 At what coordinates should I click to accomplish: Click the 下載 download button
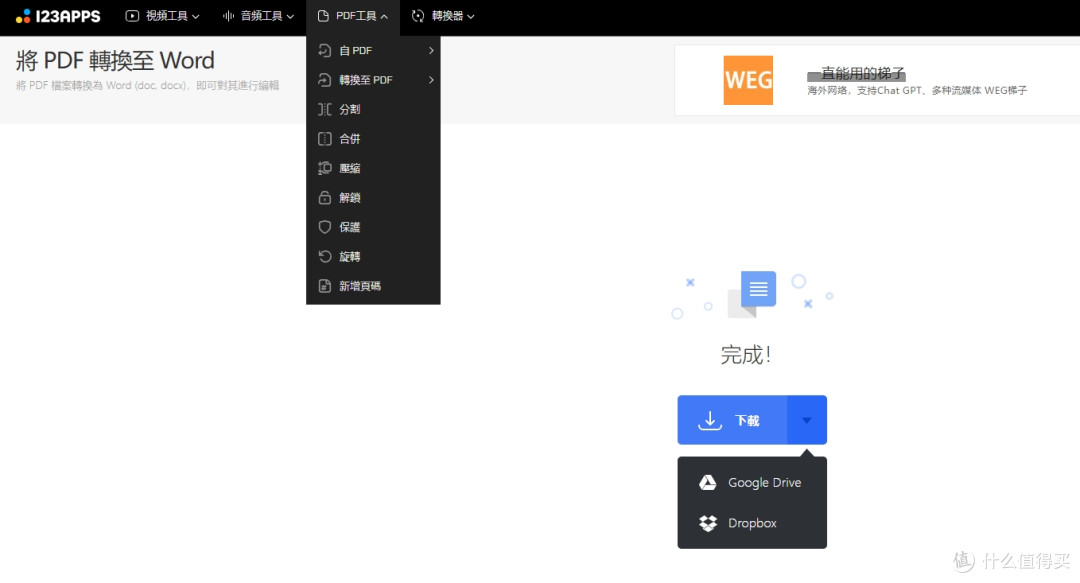[732, 420]
